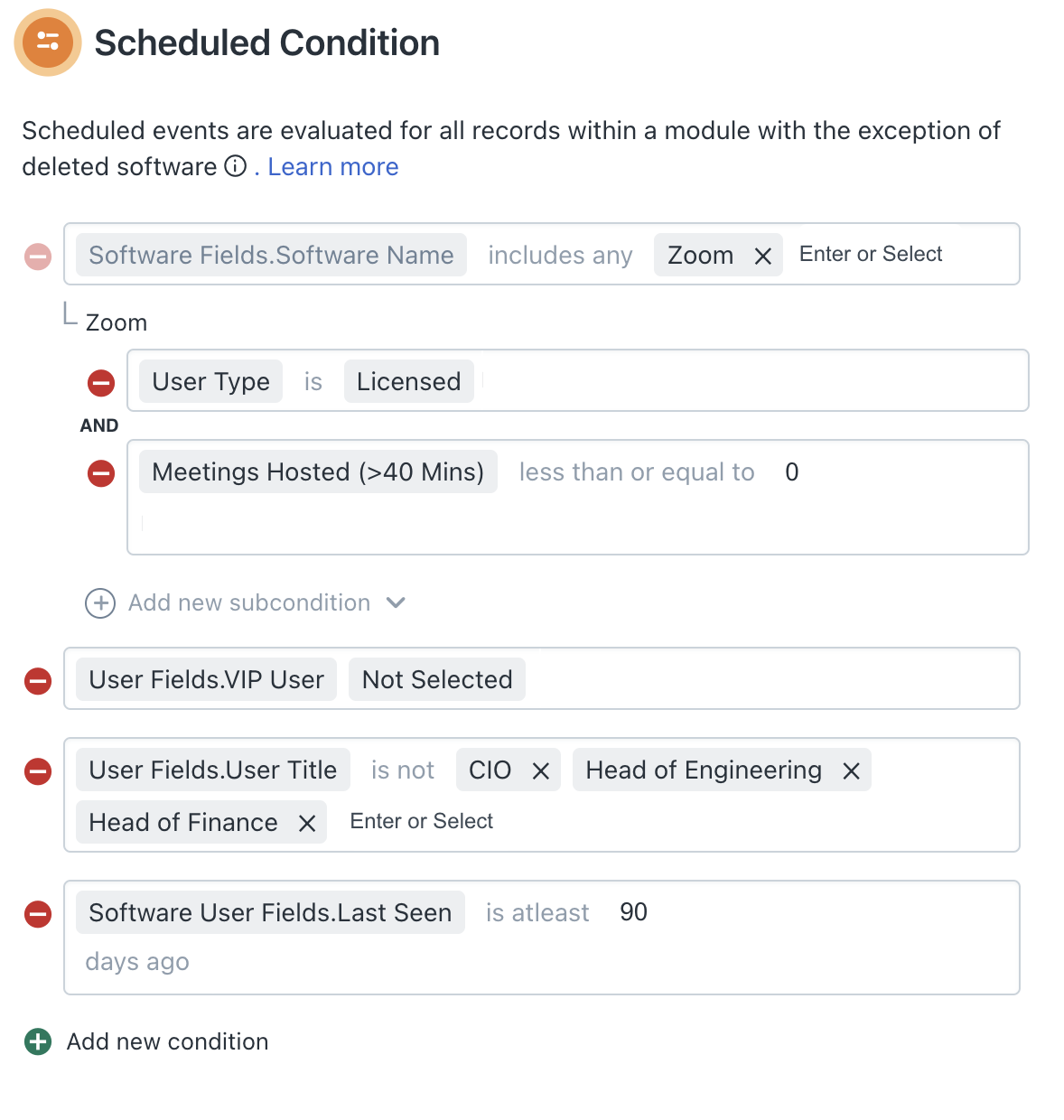Open the Not Selected value dropdown
The image size is (1064, 1120).
tap(437, 680)
